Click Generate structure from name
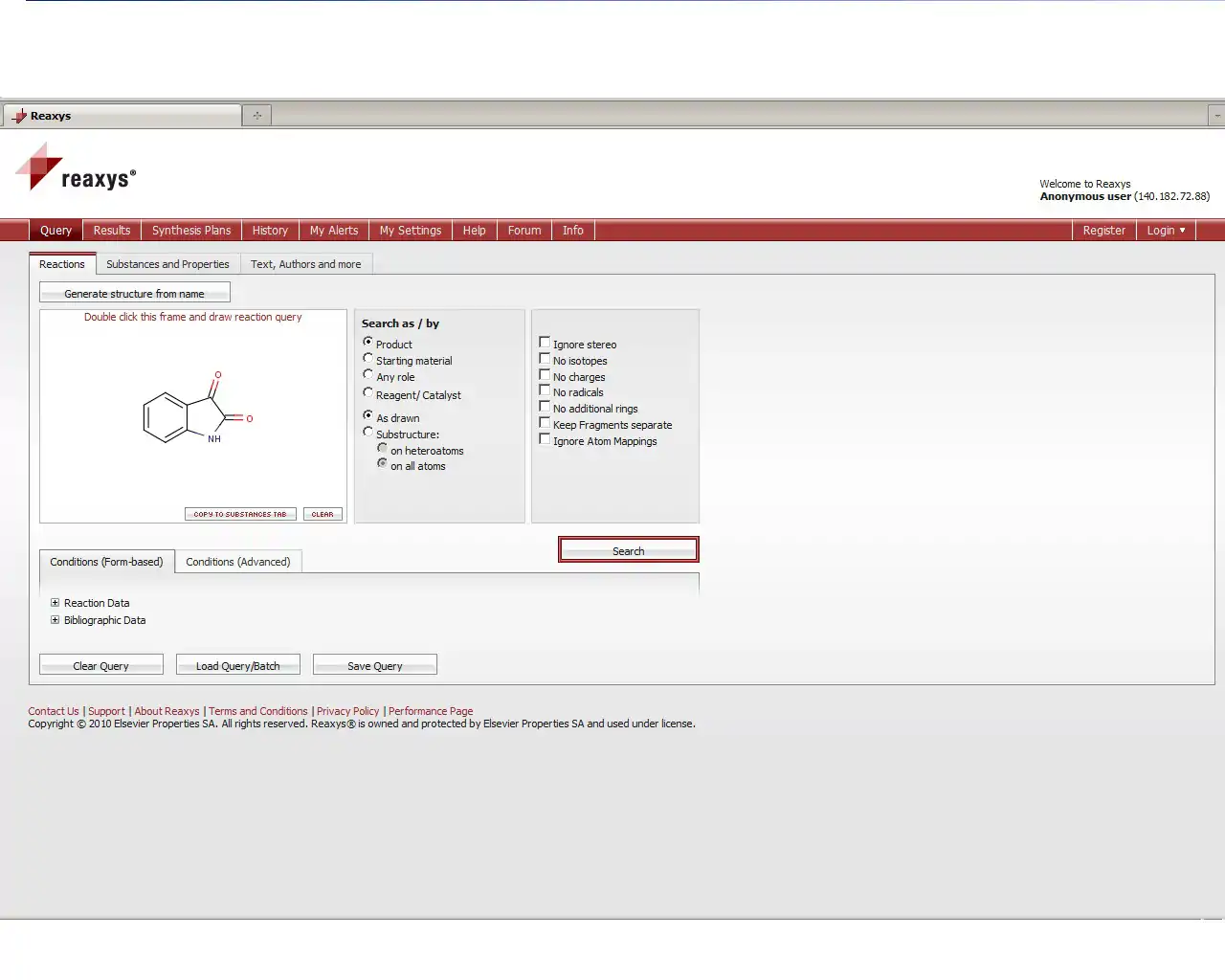Screen dimensions: 1225x980 [134, 294]
